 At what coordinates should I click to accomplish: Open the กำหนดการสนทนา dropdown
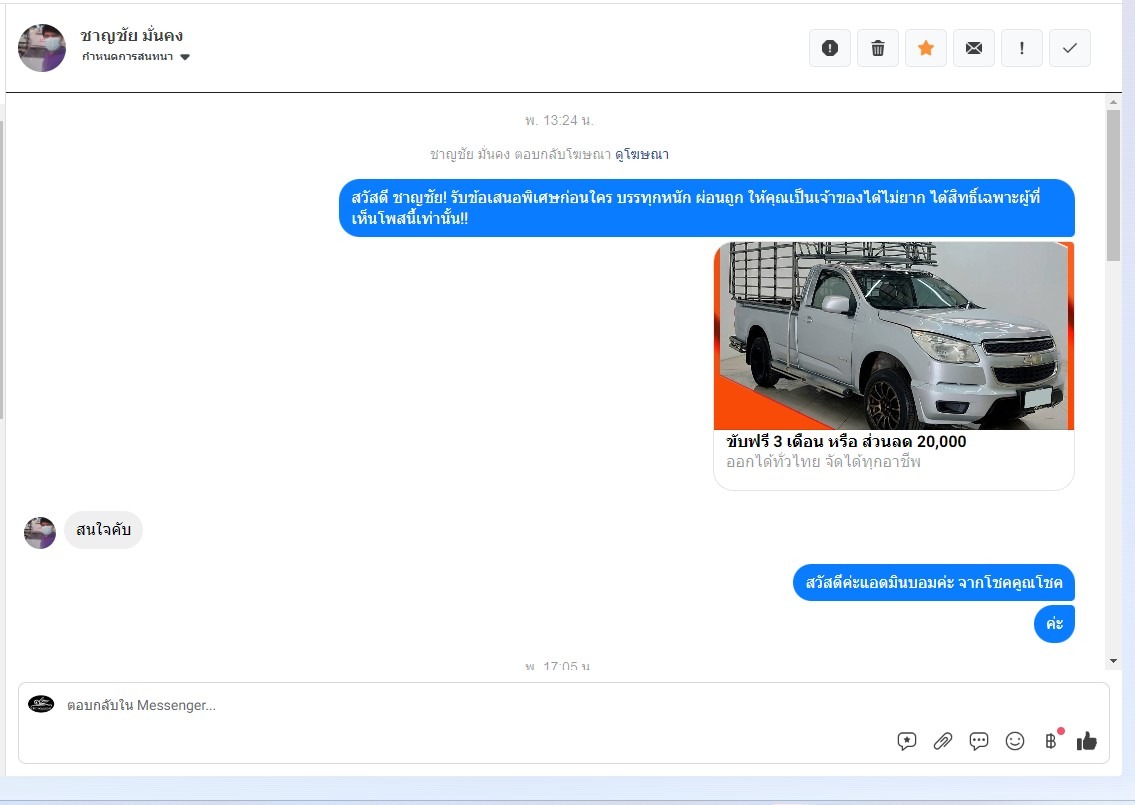point(135,57)
